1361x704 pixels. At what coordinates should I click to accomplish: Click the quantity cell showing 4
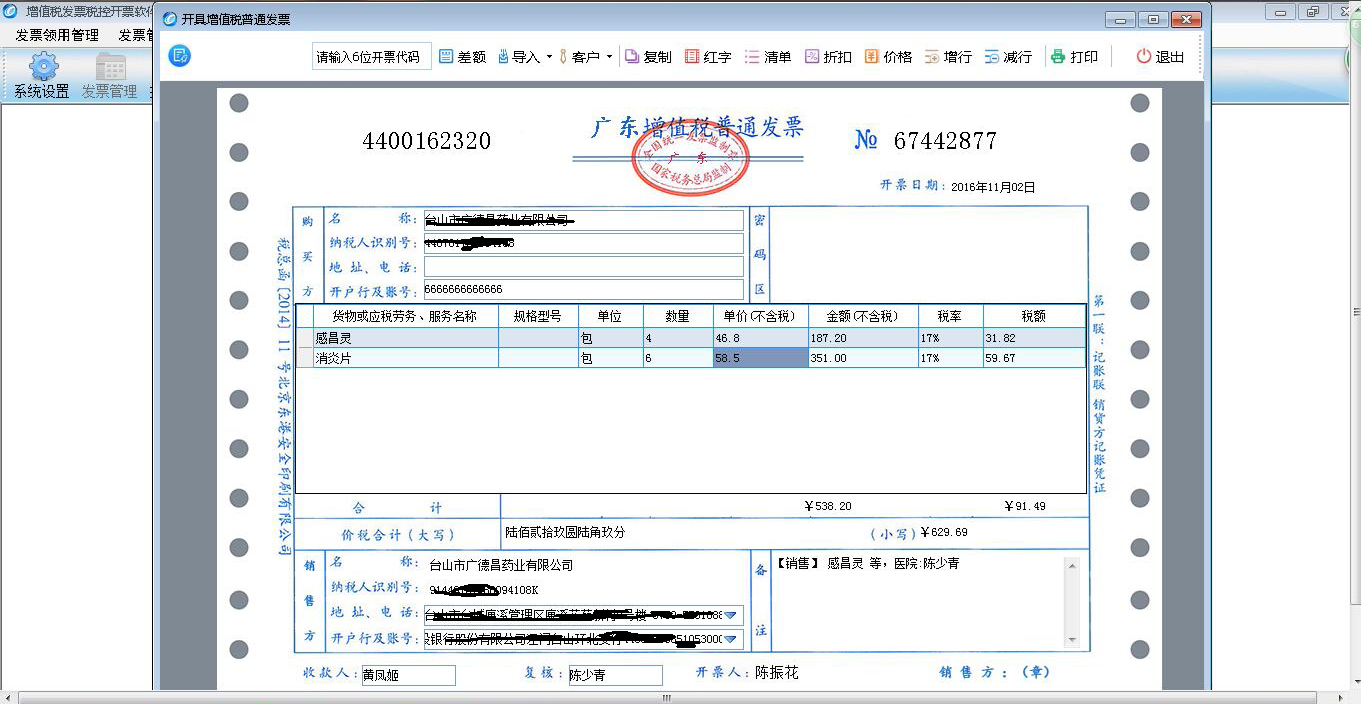pos(677,339)
